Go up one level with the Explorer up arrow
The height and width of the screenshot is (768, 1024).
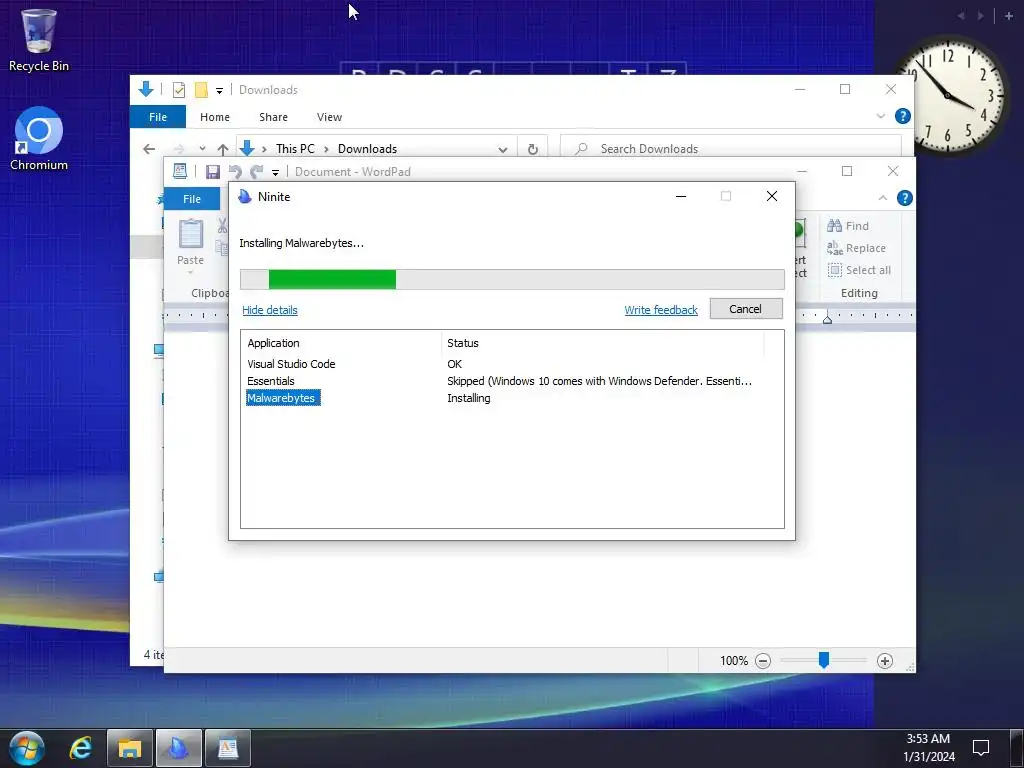(x=223, y=149)
